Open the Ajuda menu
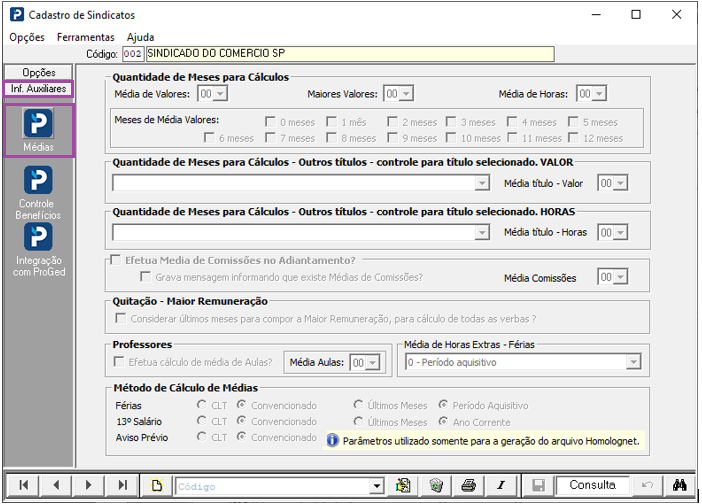Viewport: 702px width, 504px height. (x=140, y=37)
